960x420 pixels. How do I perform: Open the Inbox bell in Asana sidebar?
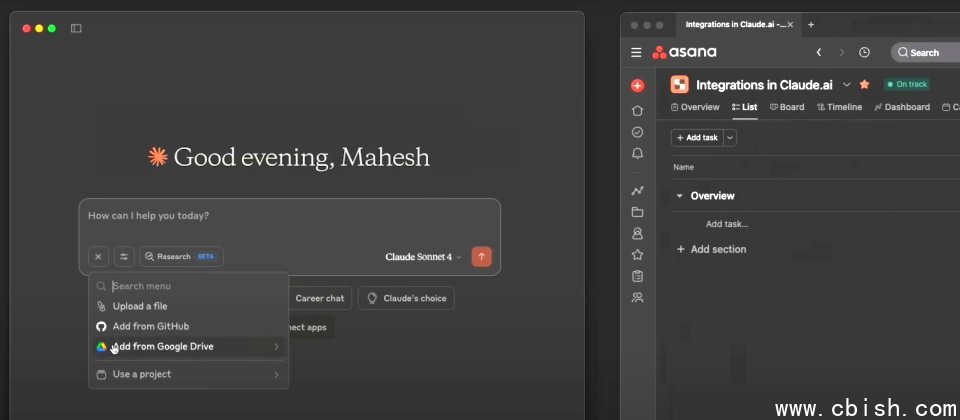[x=637, y=154]
